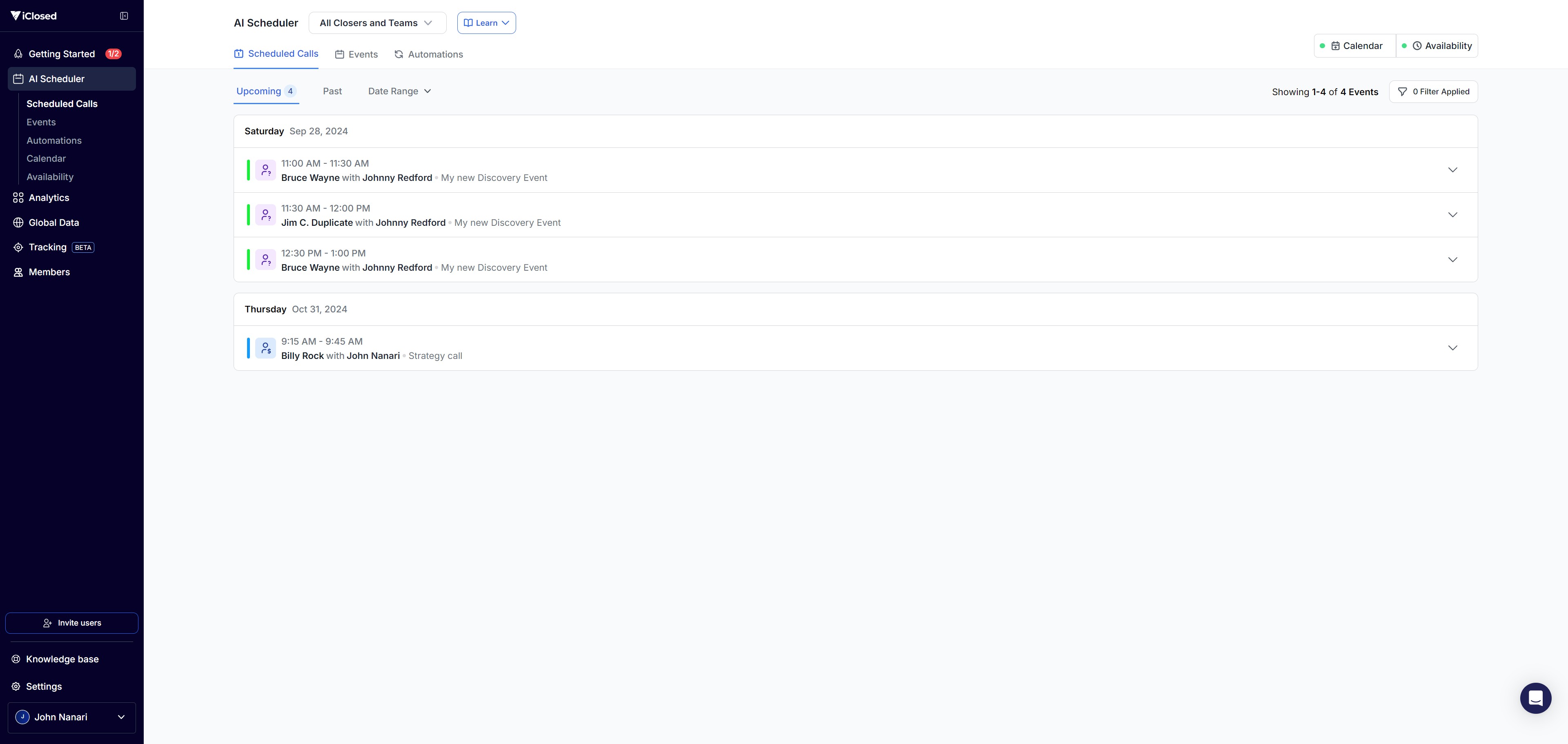Click the Settings gear icon
Image resolution: width=1568 pixels, height=744 pixels.
[16, 686]
